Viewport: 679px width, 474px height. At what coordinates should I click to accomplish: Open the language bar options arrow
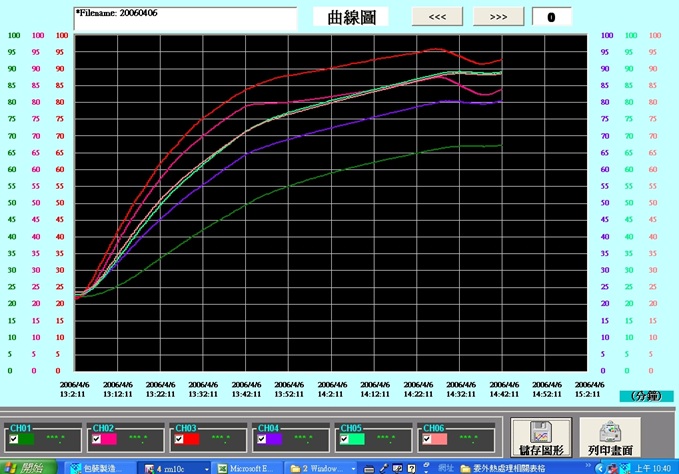click(426, 471)
